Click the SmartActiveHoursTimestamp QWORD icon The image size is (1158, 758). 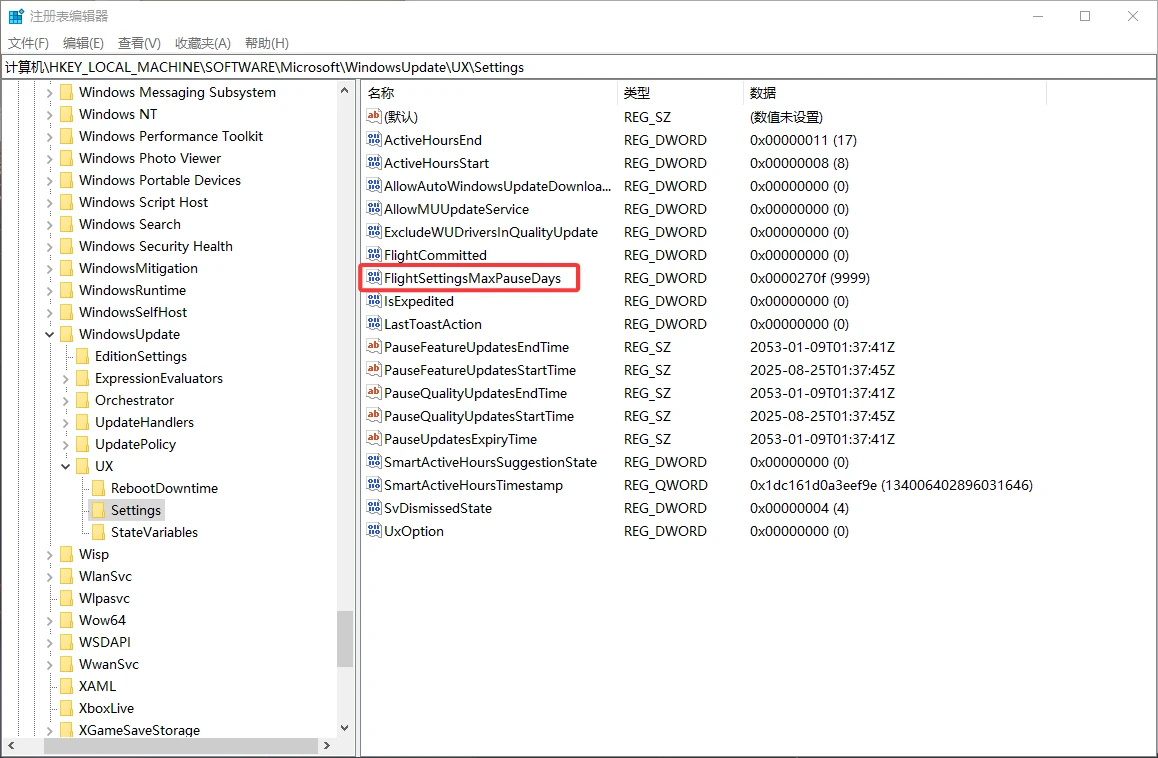[x=374, y=484]
